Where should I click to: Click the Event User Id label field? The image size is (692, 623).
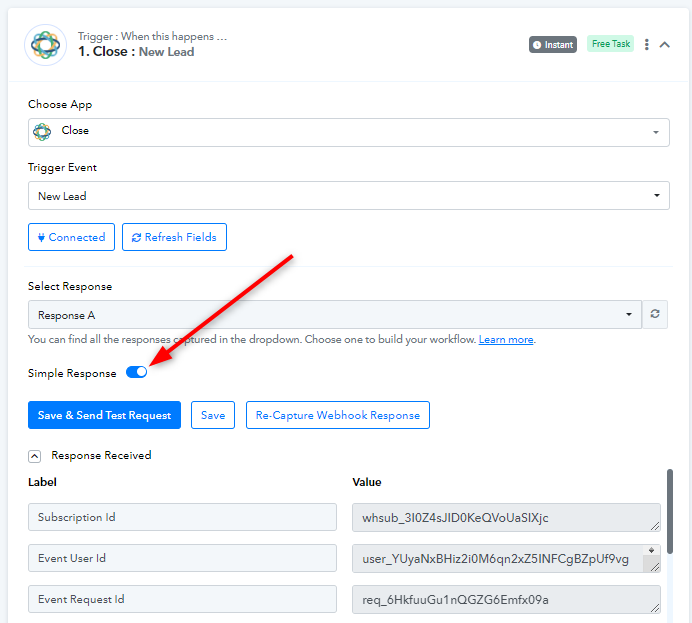(x=182, y=558)
